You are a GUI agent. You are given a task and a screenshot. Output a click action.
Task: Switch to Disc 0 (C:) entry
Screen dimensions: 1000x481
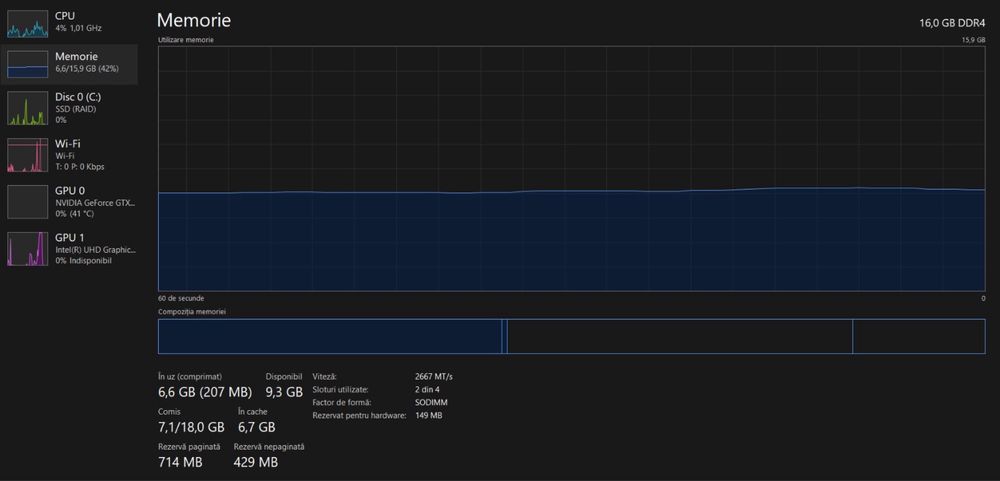tap(69, 108)
